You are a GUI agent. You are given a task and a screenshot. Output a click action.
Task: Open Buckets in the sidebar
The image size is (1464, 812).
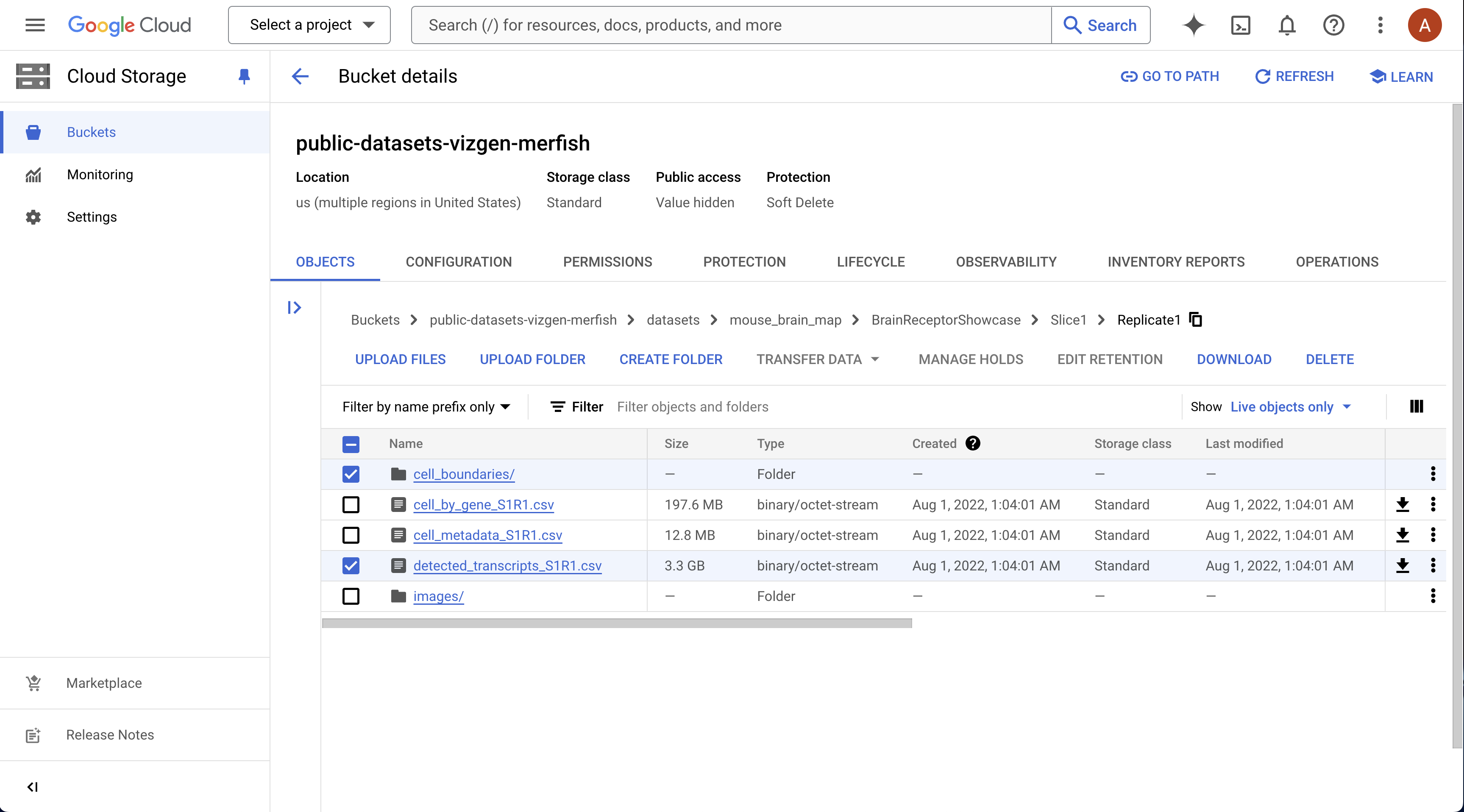click(x=135, y=132)
